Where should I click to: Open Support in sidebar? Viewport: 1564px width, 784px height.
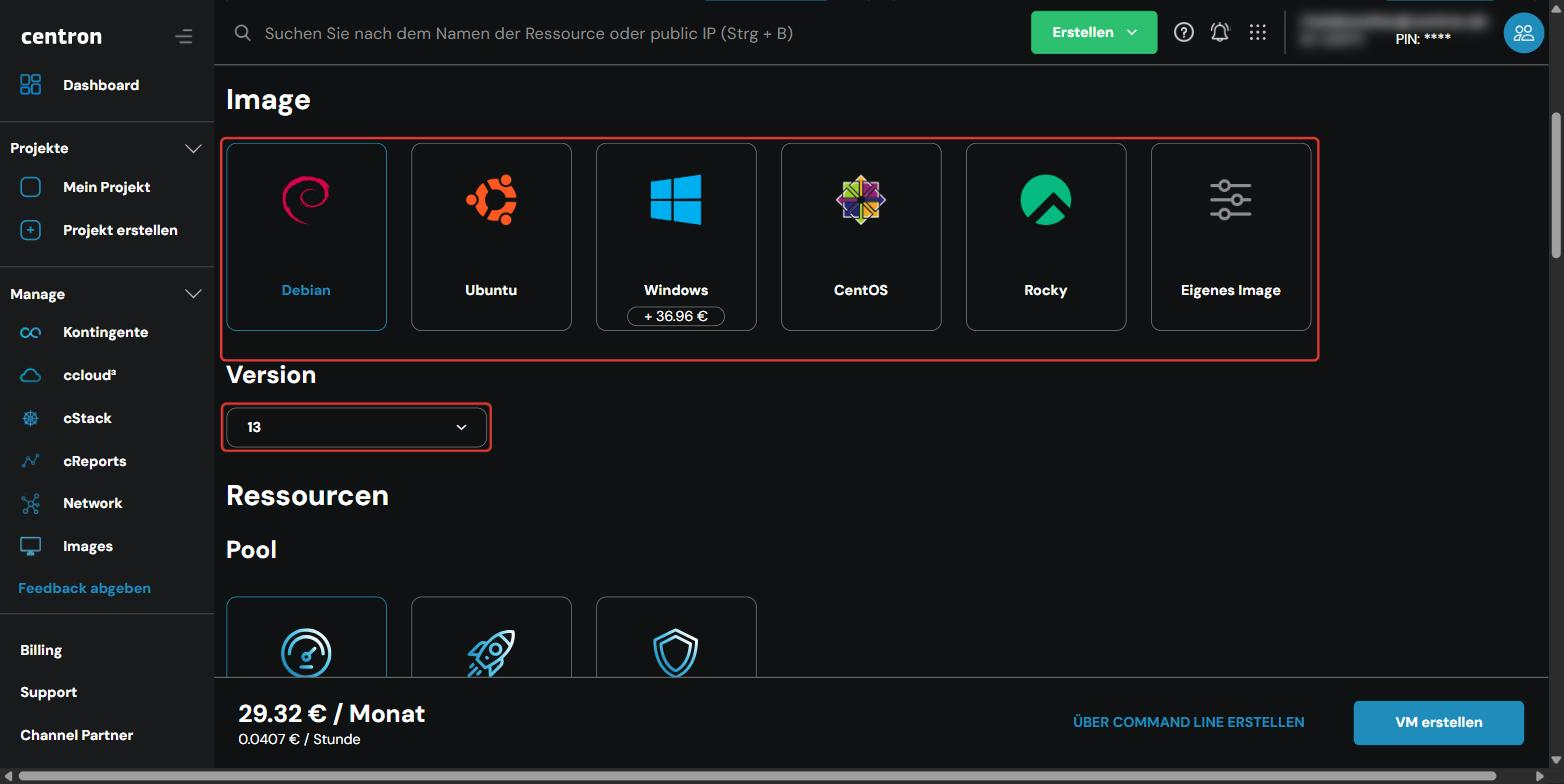[48, 692]
